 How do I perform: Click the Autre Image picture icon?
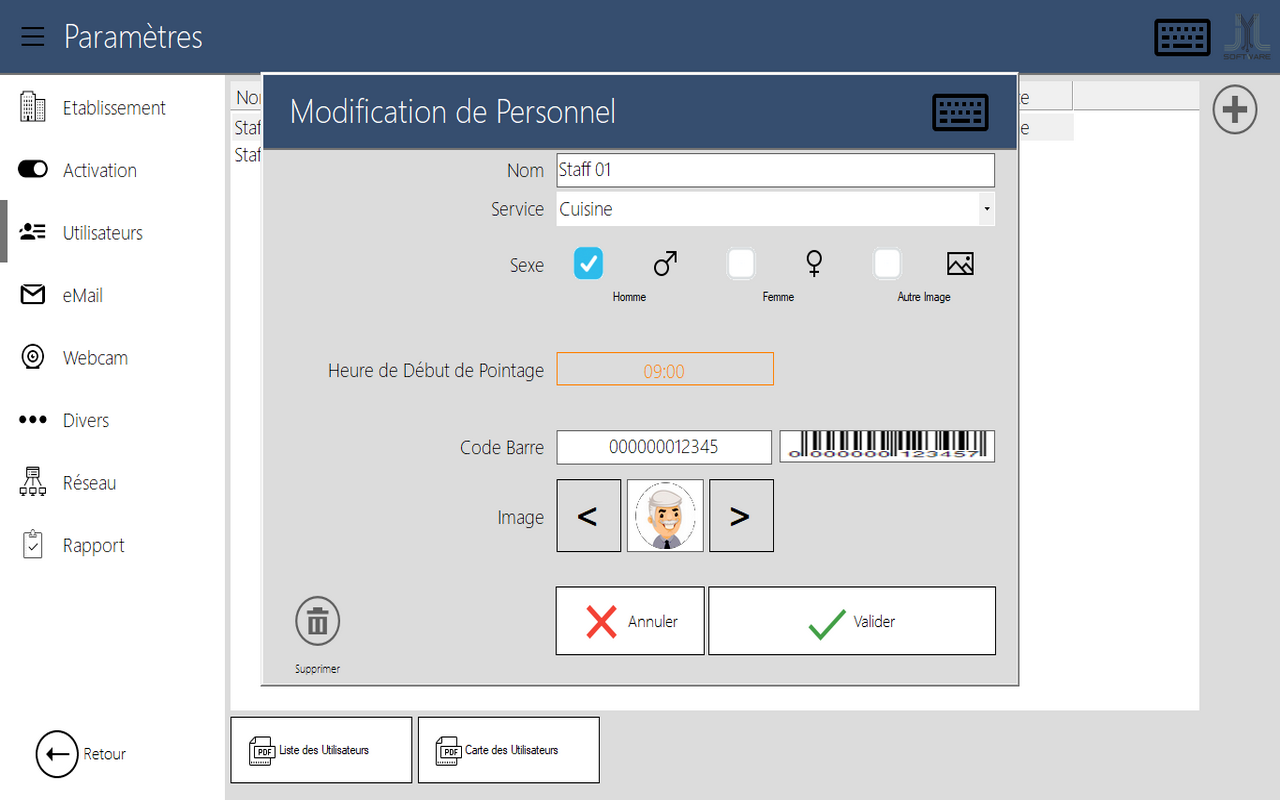(960, 264)
